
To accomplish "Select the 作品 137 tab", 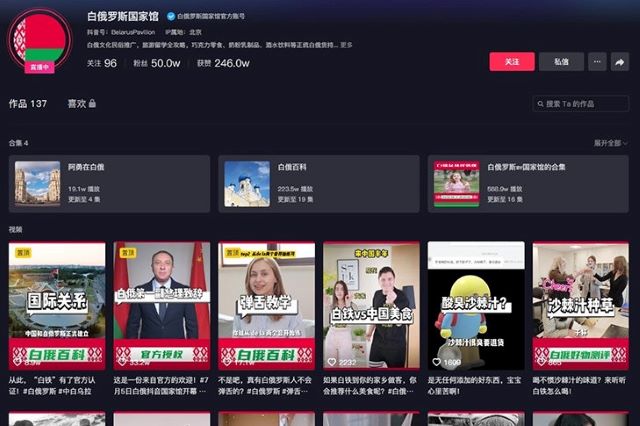I will tap(28, 104).
